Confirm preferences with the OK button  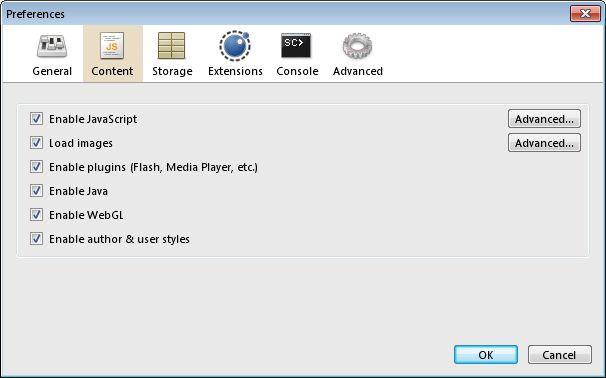[x=486, y=354]
